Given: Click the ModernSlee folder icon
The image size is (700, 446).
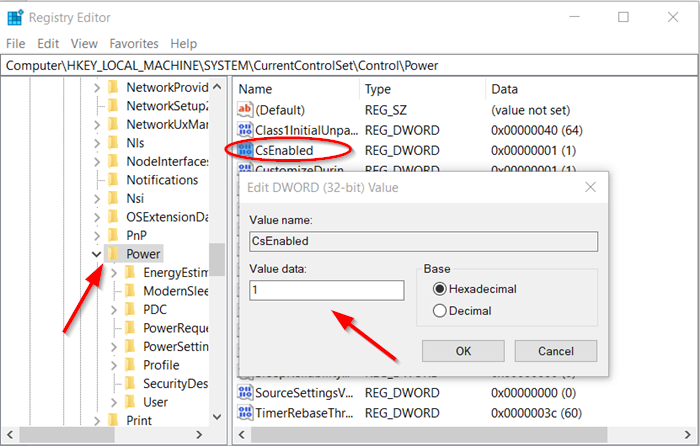Looking at the screenshot, I should click(x=130, y=291).
